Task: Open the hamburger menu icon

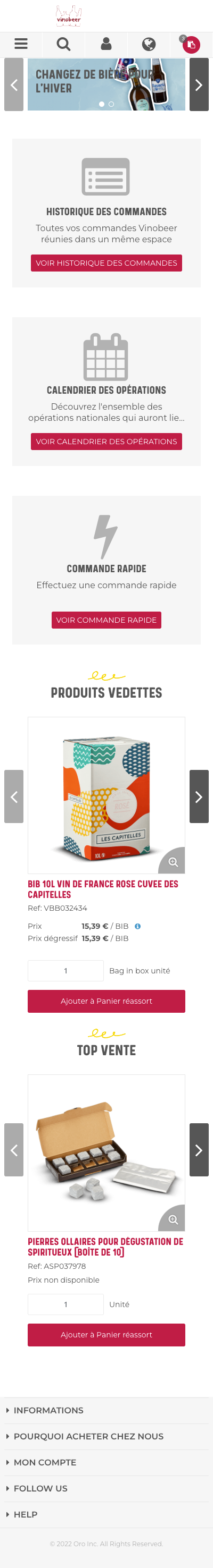Action: pyautogui.click(x=21, y=45)
